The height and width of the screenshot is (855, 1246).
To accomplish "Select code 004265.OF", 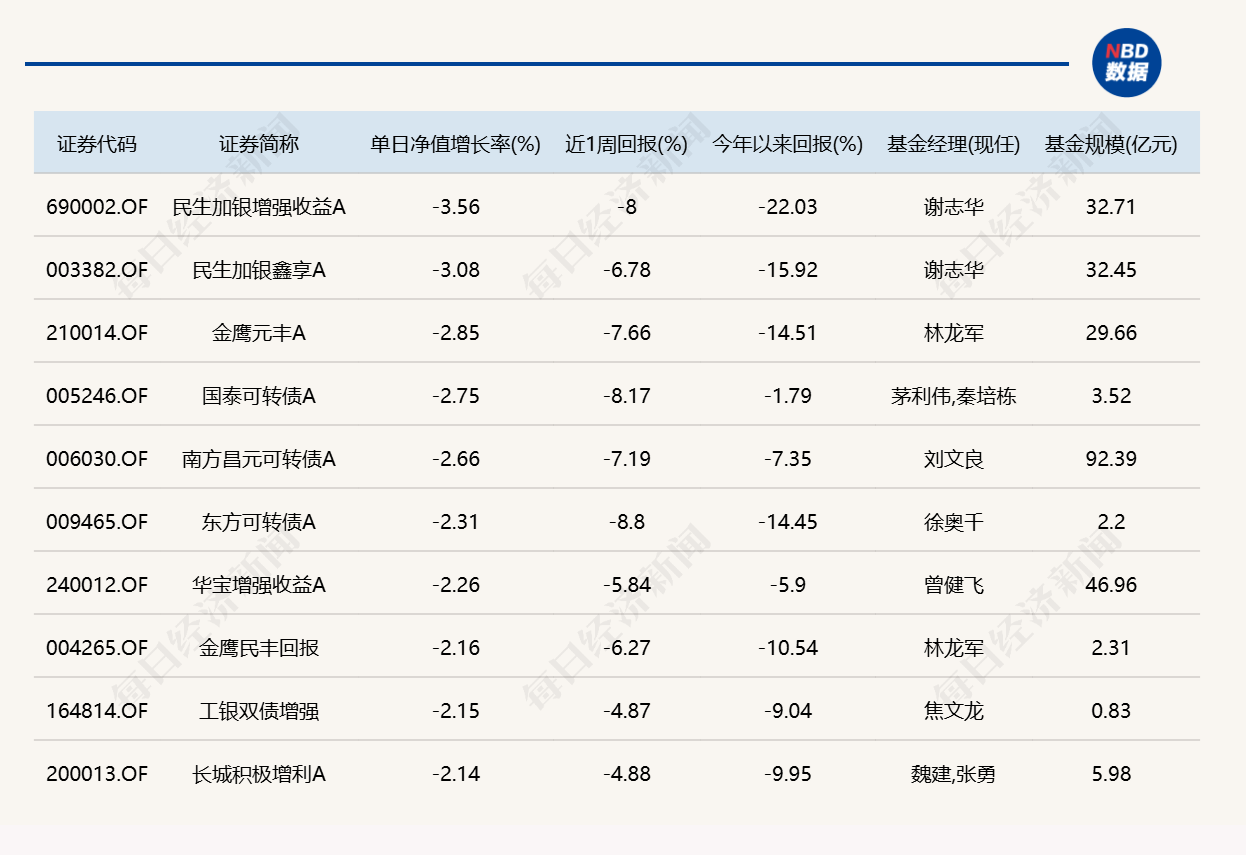I will coord(97,648).
